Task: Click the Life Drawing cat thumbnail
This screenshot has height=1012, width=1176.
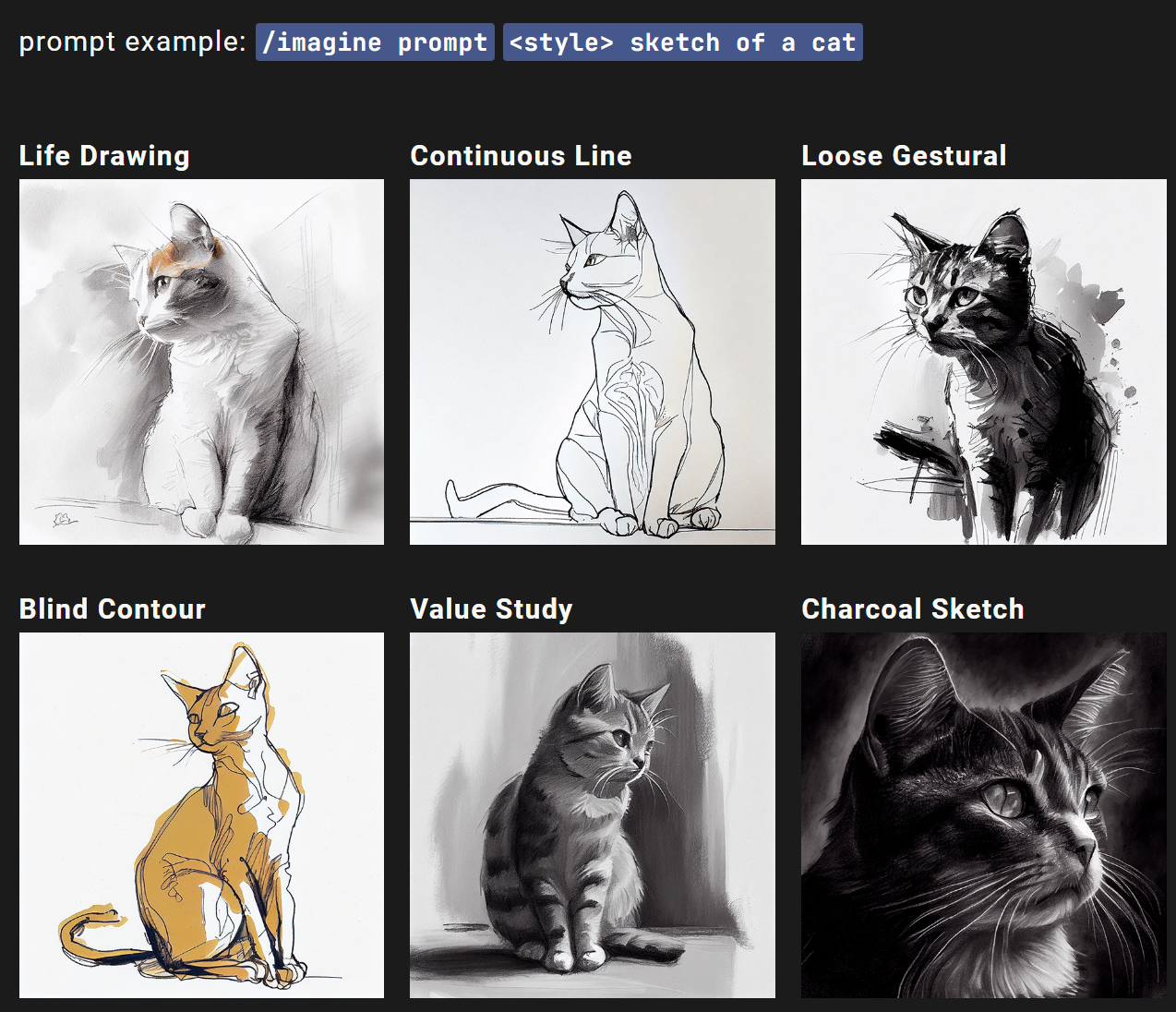Action: 201,362
